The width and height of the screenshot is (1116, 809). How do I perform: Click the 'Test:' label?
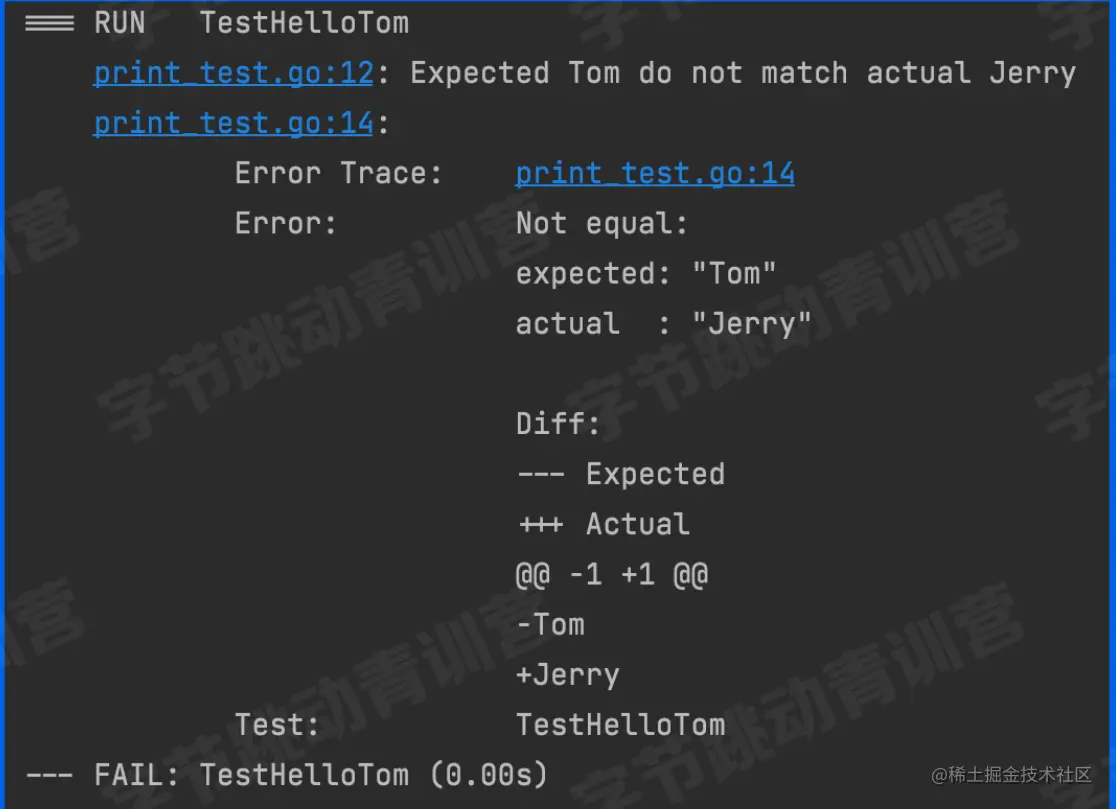coord(277,725)
